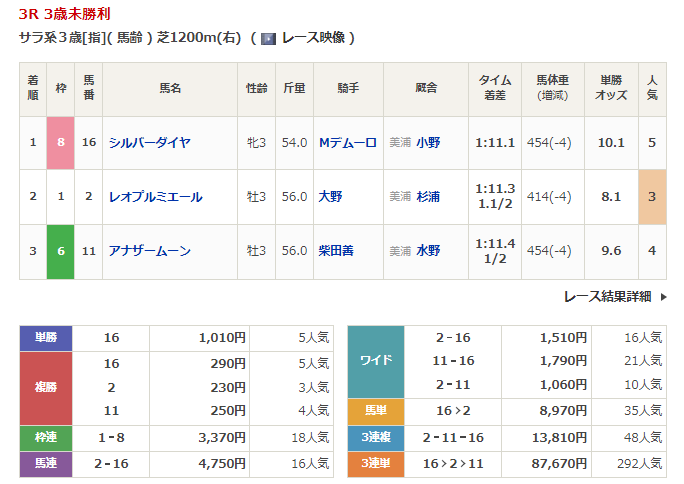
Task: Click the green frame number 6 box
Action: tap(61, 251)
